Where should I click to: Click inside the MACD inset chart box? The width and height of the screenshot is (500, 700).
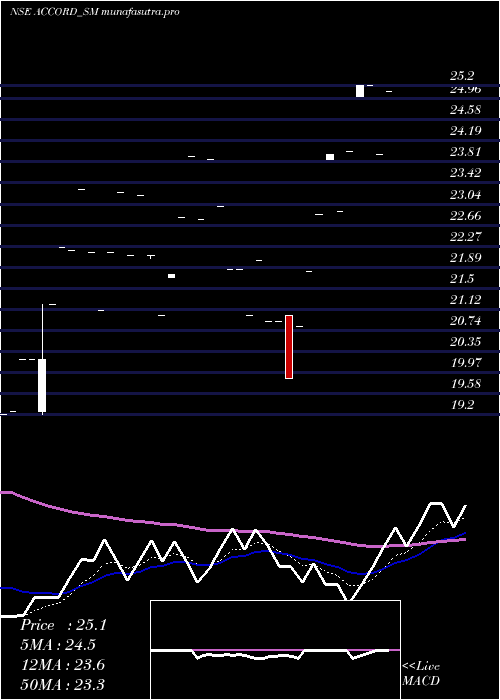click(275, 650)
